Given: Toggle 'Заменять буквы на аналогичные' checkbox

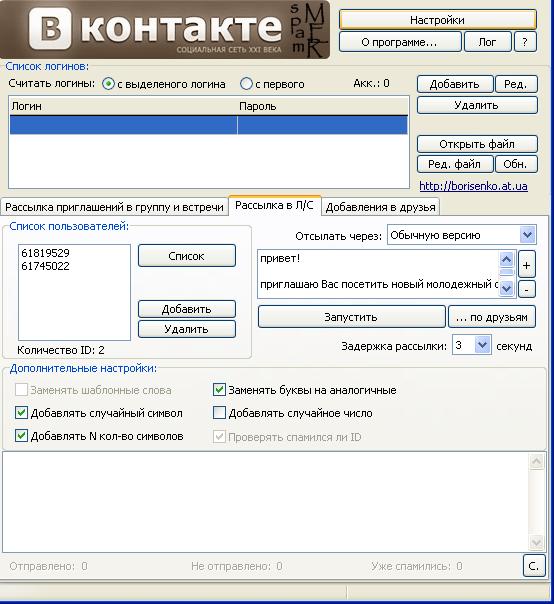Looking at the screenshot, I should coord(219,390).
